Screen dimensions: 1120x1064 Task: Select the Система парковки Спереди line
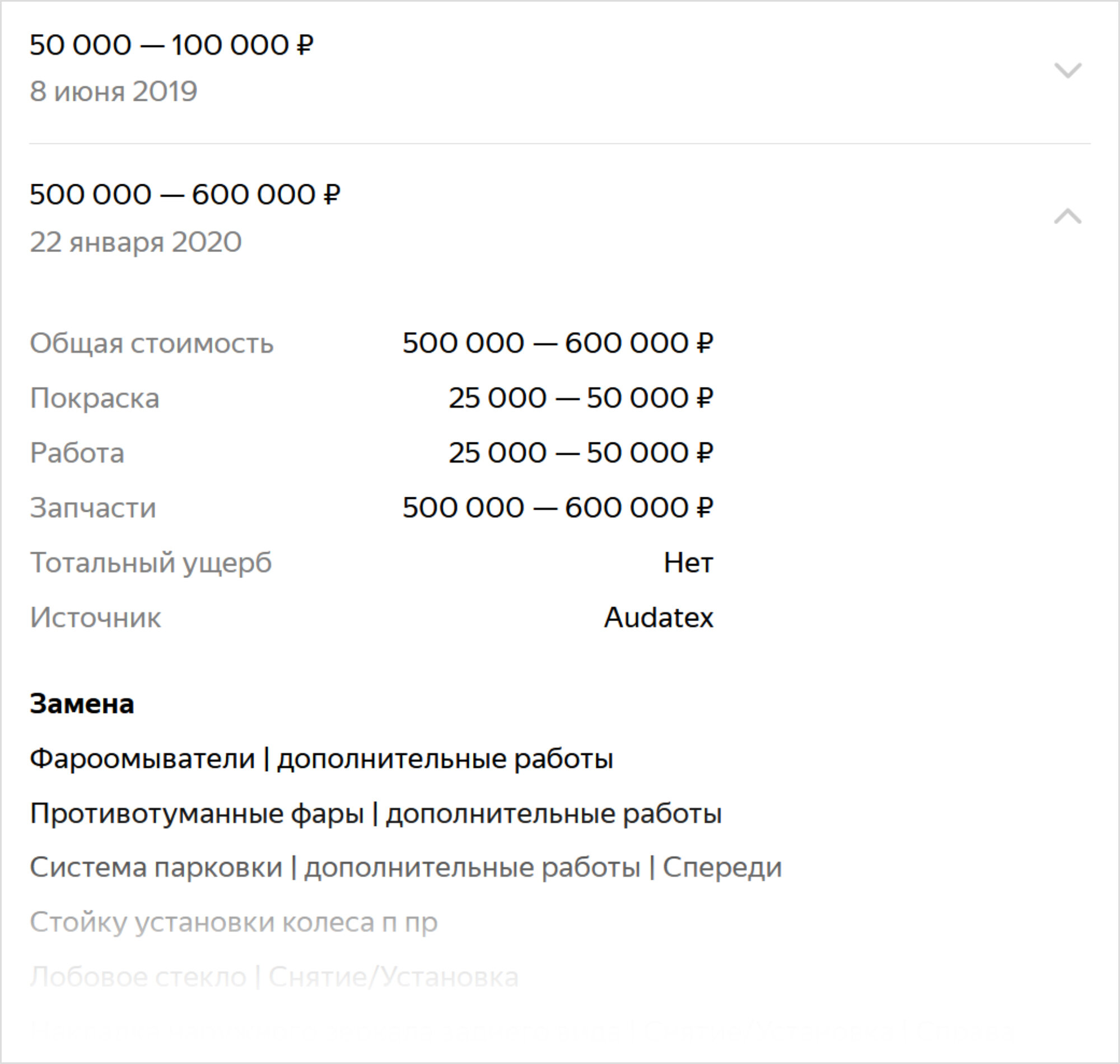click(406, 867)
